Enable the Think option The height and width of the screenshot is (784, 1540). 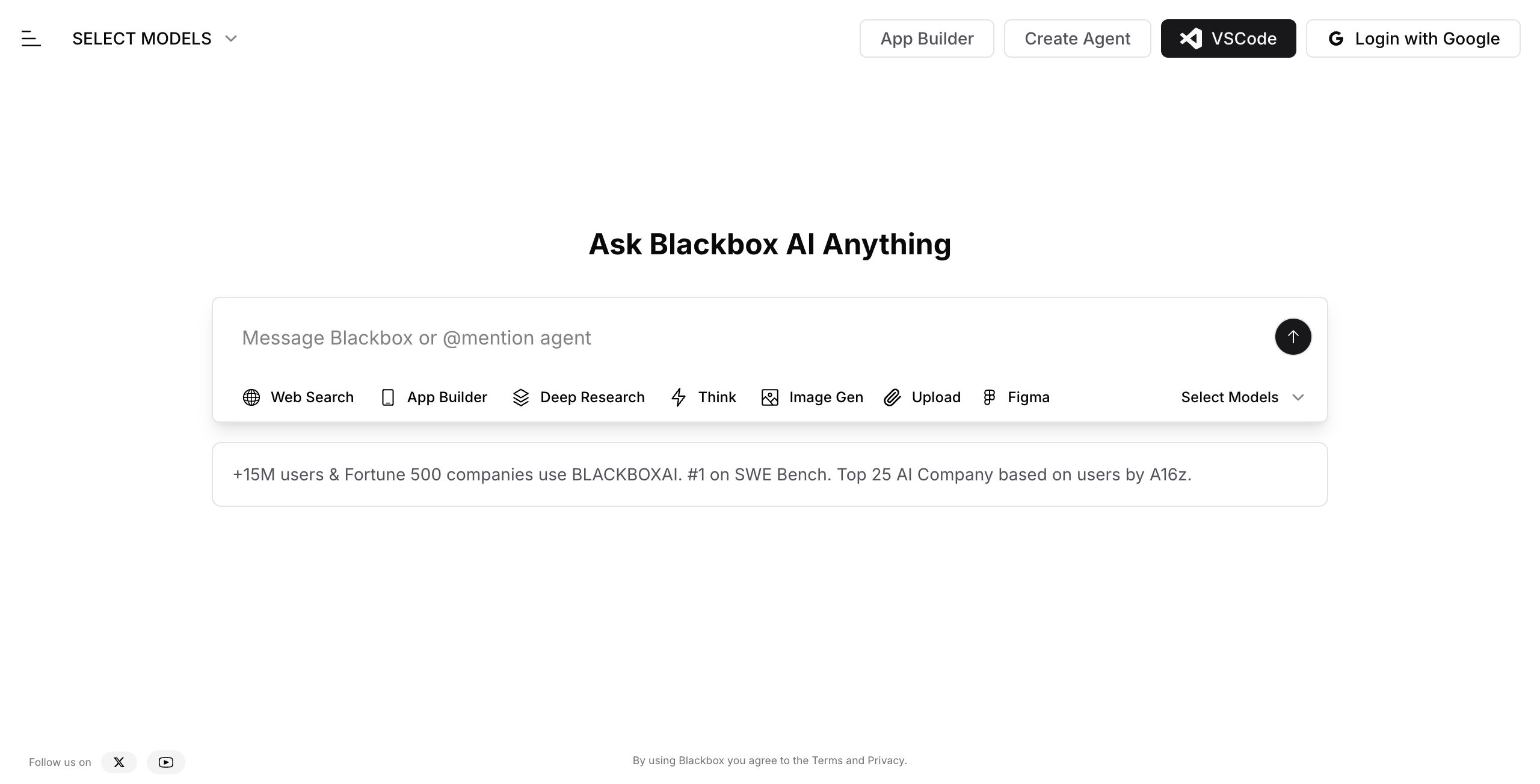tap(704, 397)
